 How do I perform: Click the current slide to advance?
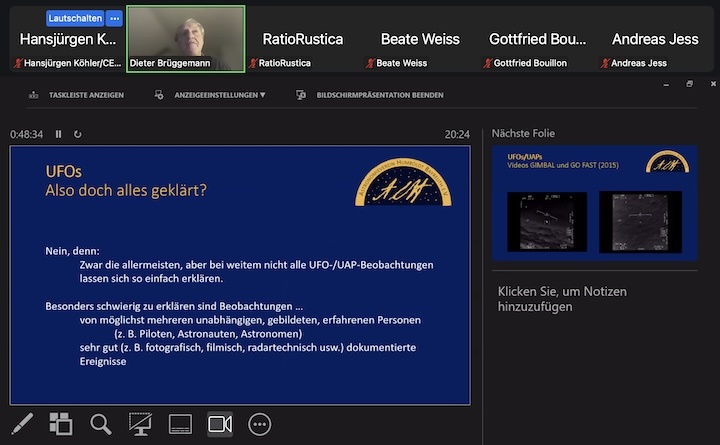pyautogui.click(x=240, y=276)
